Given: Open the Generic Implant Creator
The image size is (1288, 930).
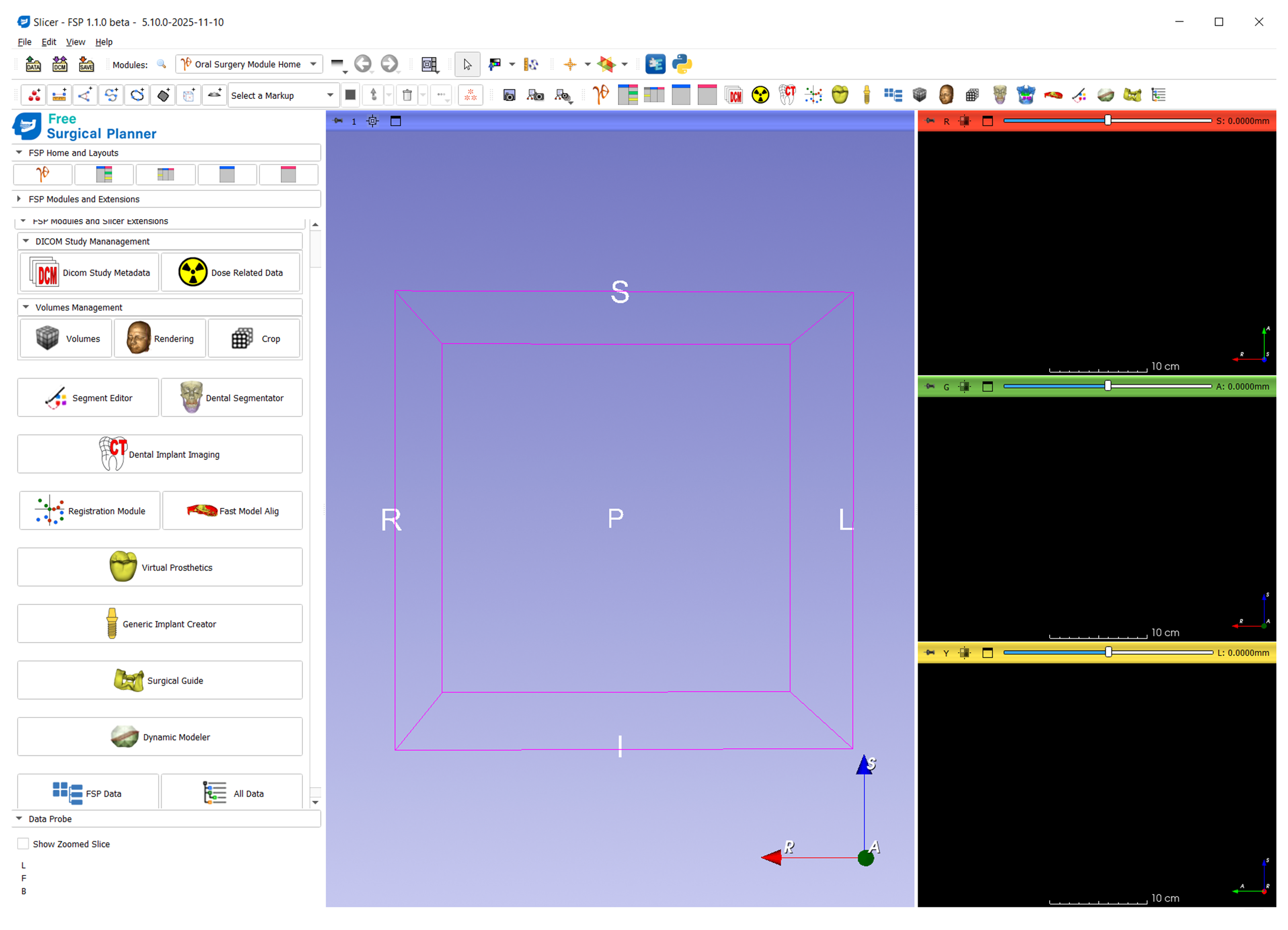Looking at the screenshot, I should pos(160,624).
